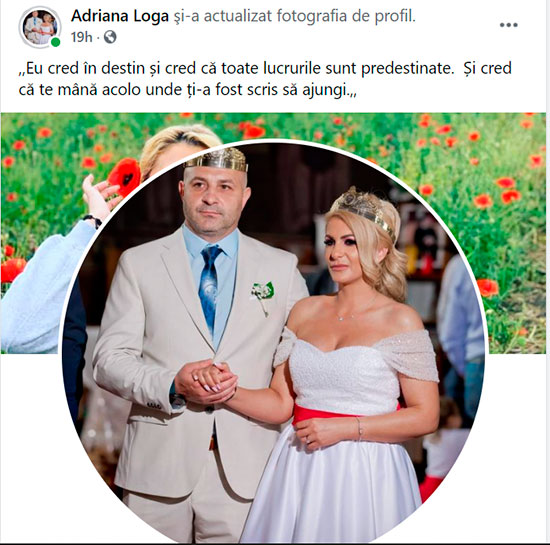Click the groom's white boutonniere flower
This screenshot has height=545, width=550.
(263, 296)
